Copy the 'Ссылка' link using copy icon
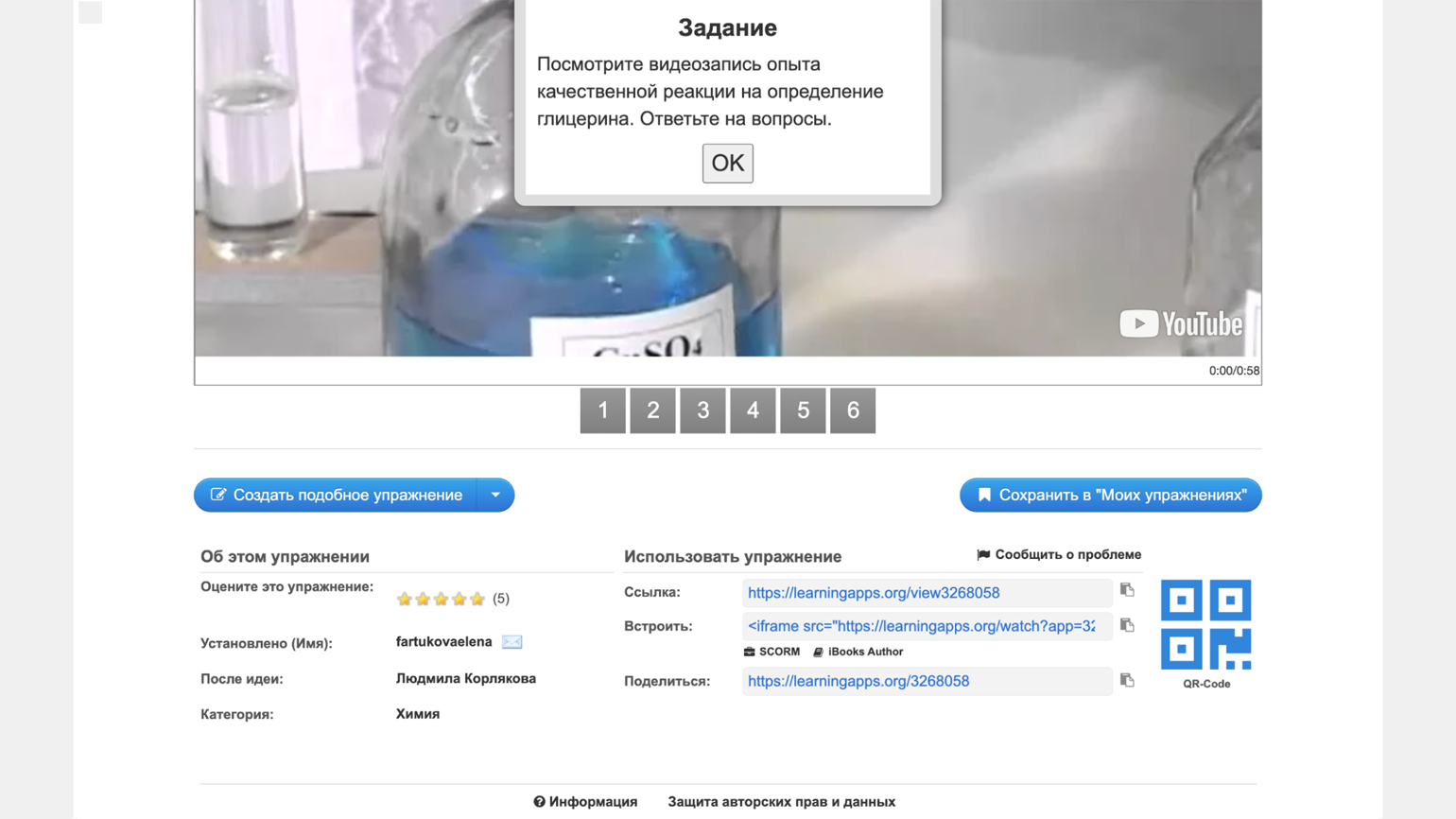 pyautogui.click(x=1127, y=590)
